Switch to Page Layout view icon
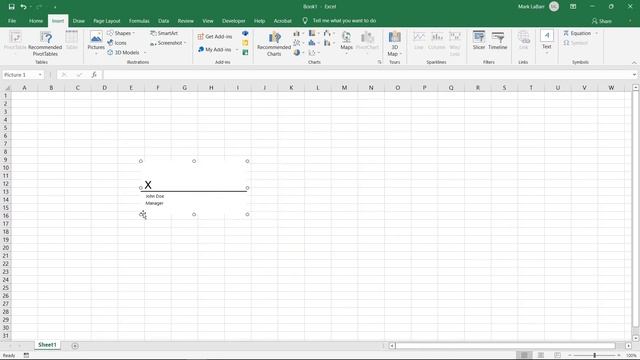This screenshot has height=360, width=640. pyautogui.click(x=541, y=355)
